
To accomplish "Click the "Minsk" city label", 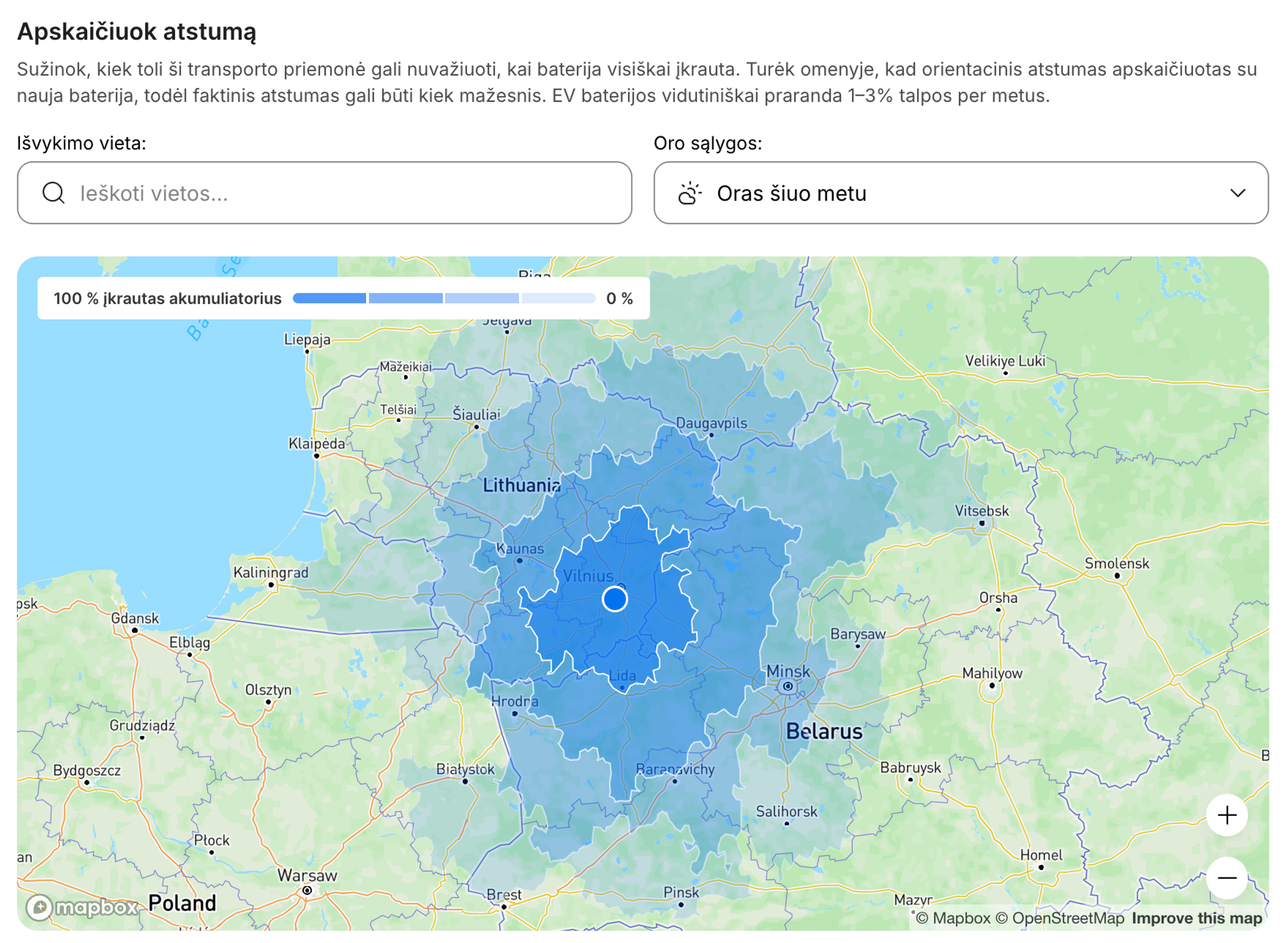I will pyautogui.click(x=788, y=671).
